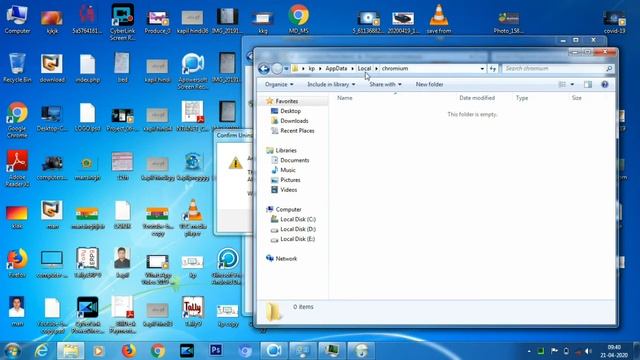Switch to Windows Explorer taskbar button
The width and height of the screenshot is (640, 360).
(70, 351)
